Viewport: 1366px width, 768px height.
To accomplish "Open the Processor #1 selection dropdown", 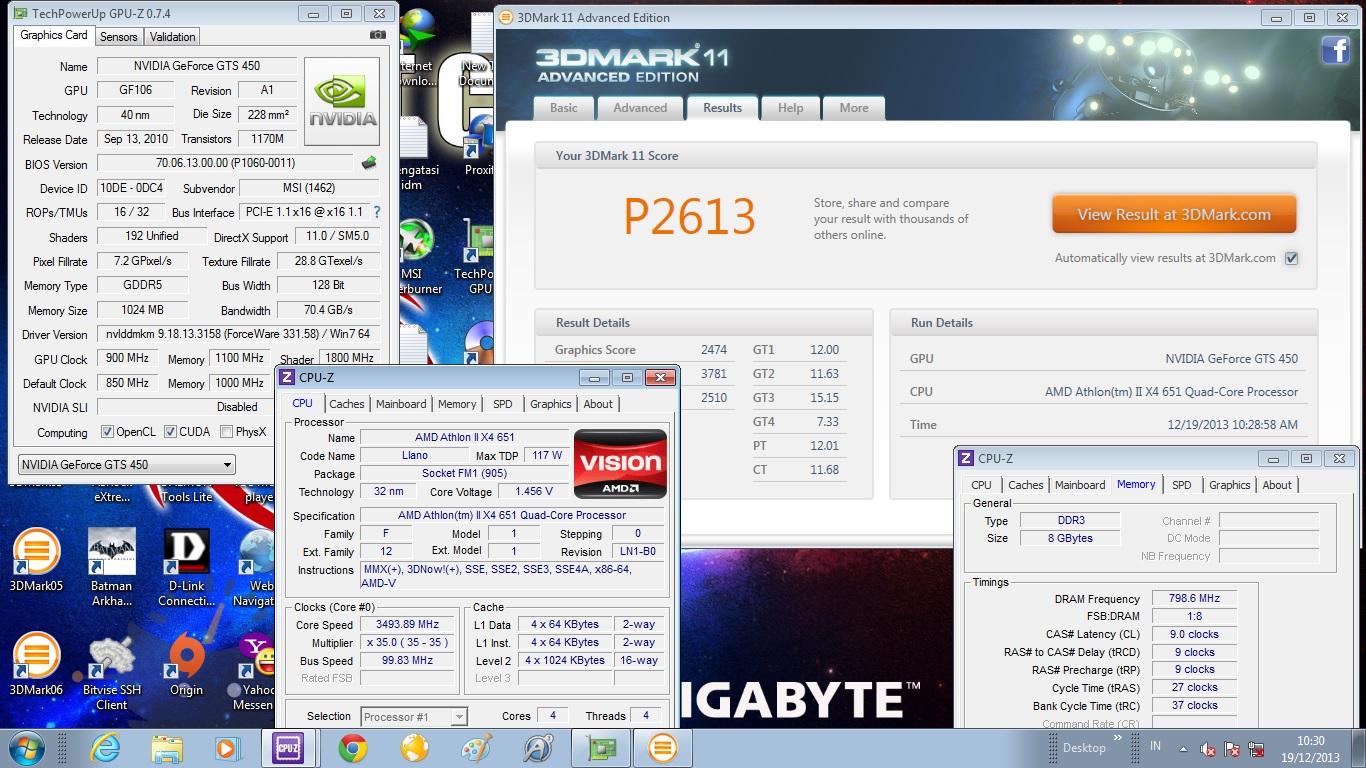I will tap(413, 716).
